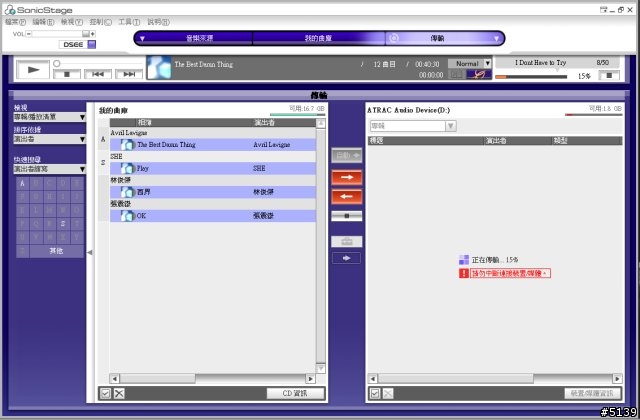Click the red exclamation warning icon
The width and height of the screenshot is (640, 420).
tap(464, 273)
